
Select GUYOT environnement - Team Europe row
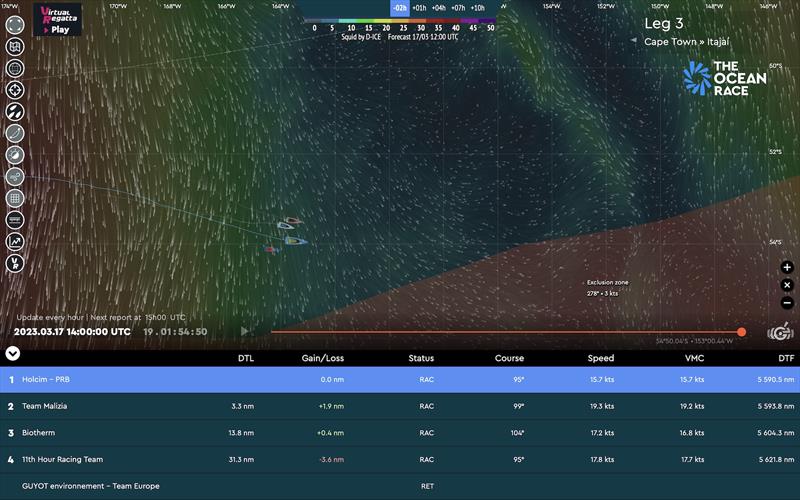(400, 486)
